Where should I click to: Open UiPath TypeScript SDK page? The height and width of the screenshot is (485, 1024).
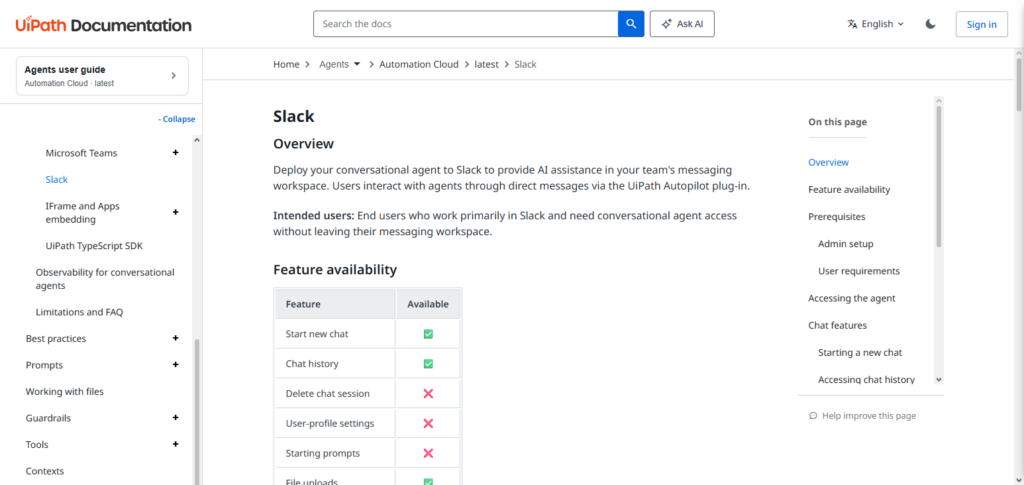(x=94, y=246)
